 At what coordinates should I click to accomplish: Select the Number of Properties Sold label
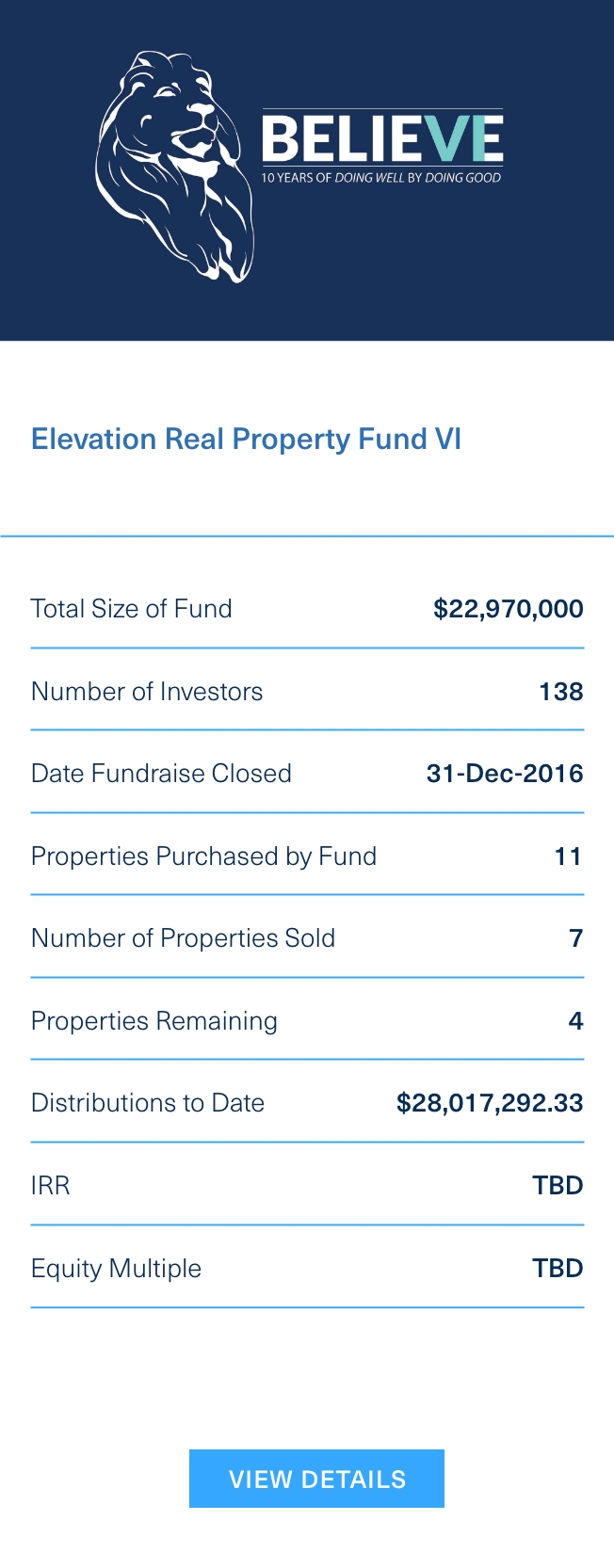pyautogui.click(x=183, y=938)
